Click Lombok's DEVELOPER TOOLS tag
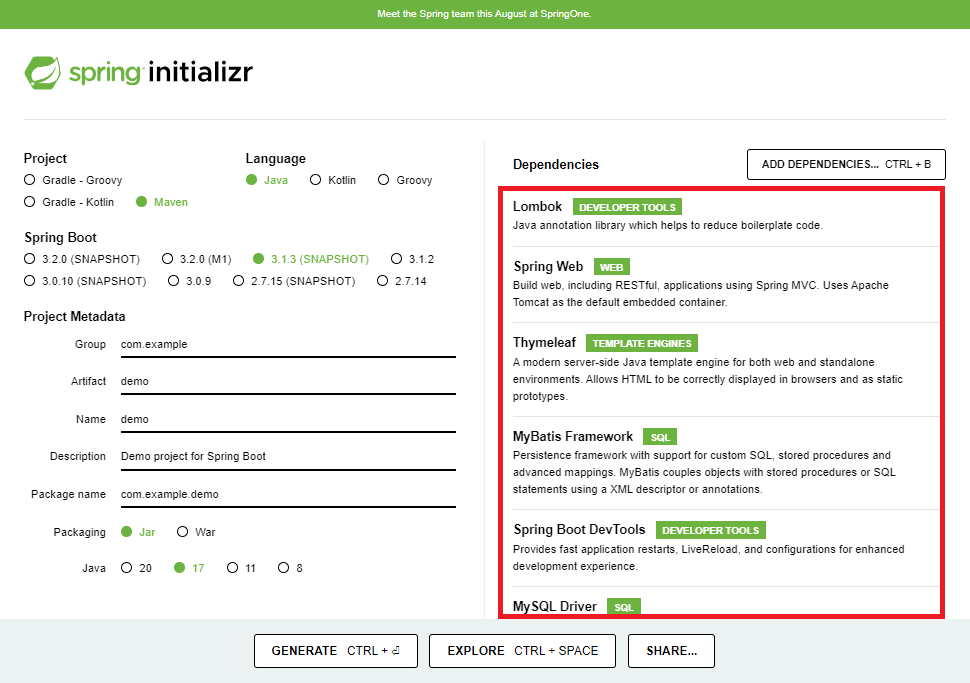 coord(627,207)
